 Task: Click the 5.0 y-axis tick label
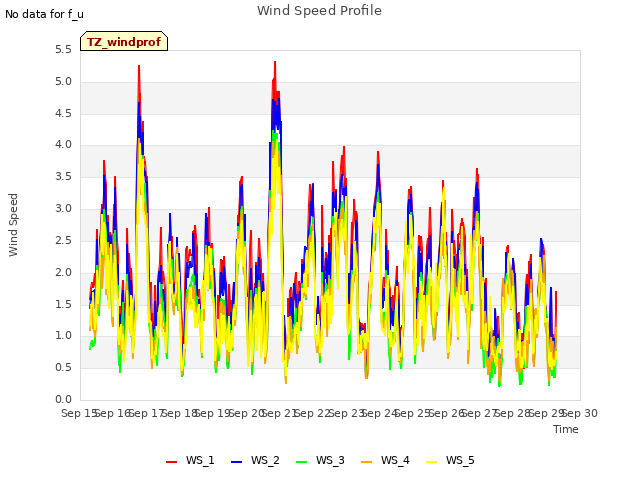click(x=63, y=82)
